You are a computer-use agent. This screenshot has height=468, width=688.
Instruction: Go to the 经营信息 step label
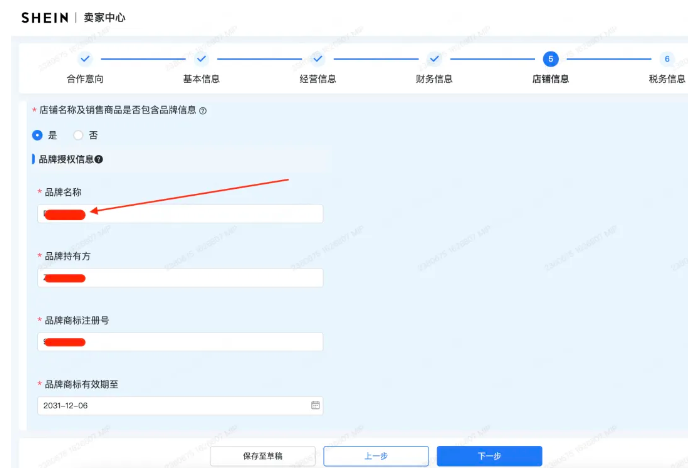318,79
